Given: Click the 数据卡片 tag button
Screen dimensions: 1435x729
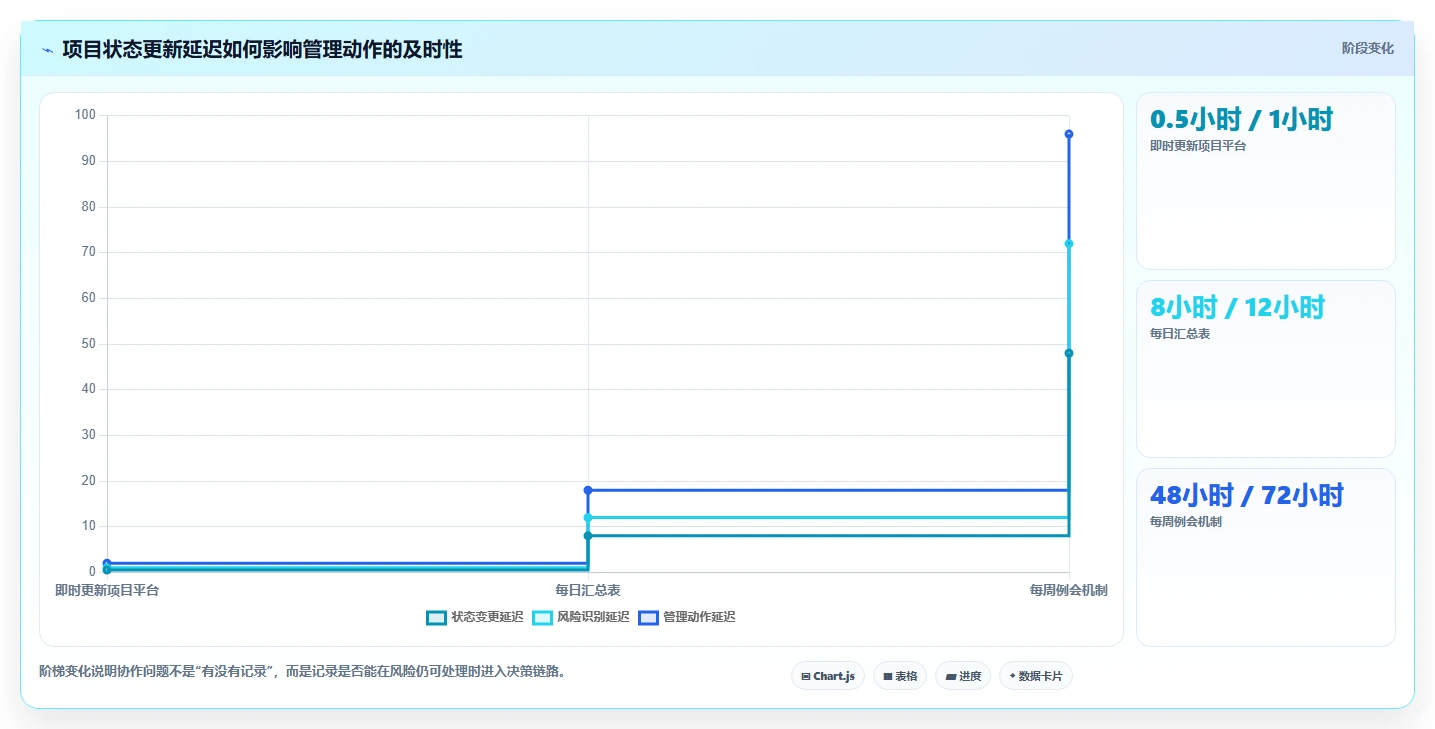Looking at the screenshot, I should [1036, 676].
